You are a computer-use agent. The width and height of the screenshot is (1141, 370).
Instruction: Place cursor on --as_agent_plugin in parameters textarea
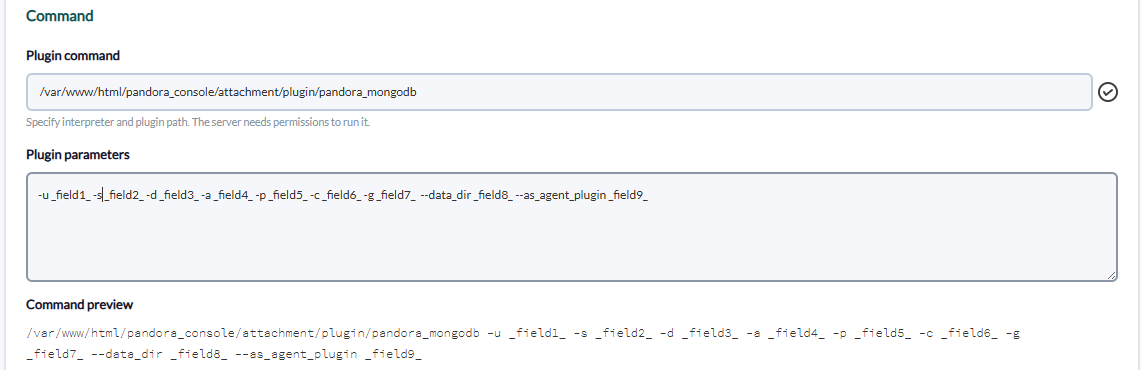pyautogui.click(x=560, y=195)
